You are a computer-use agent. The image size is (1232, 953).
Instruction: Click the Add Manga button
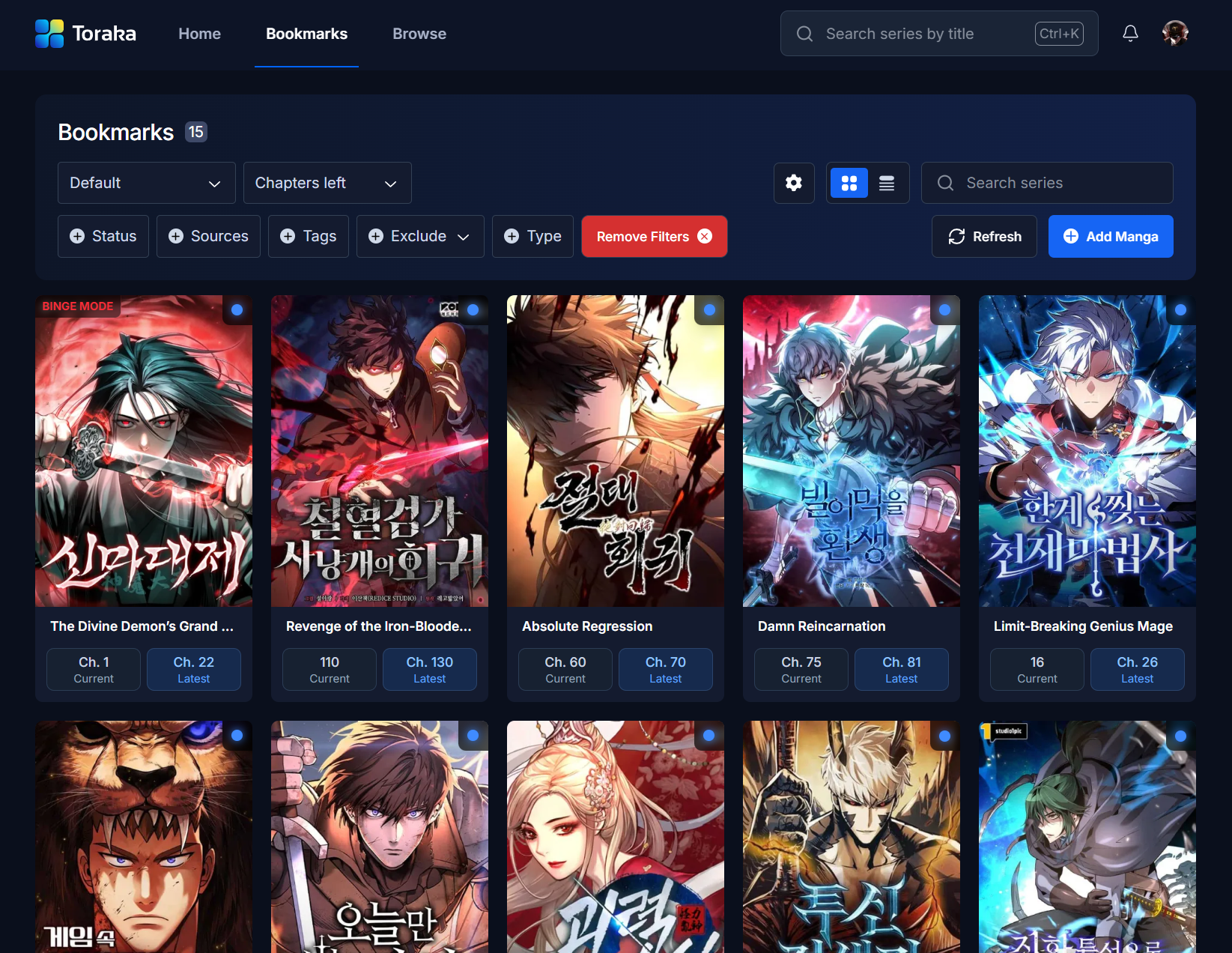(x=1111, y=237)
